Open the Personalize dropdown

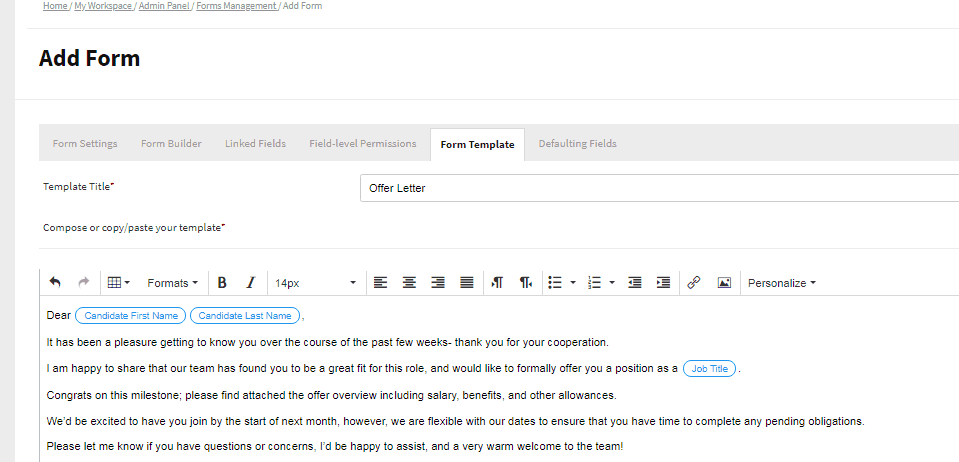782,283
